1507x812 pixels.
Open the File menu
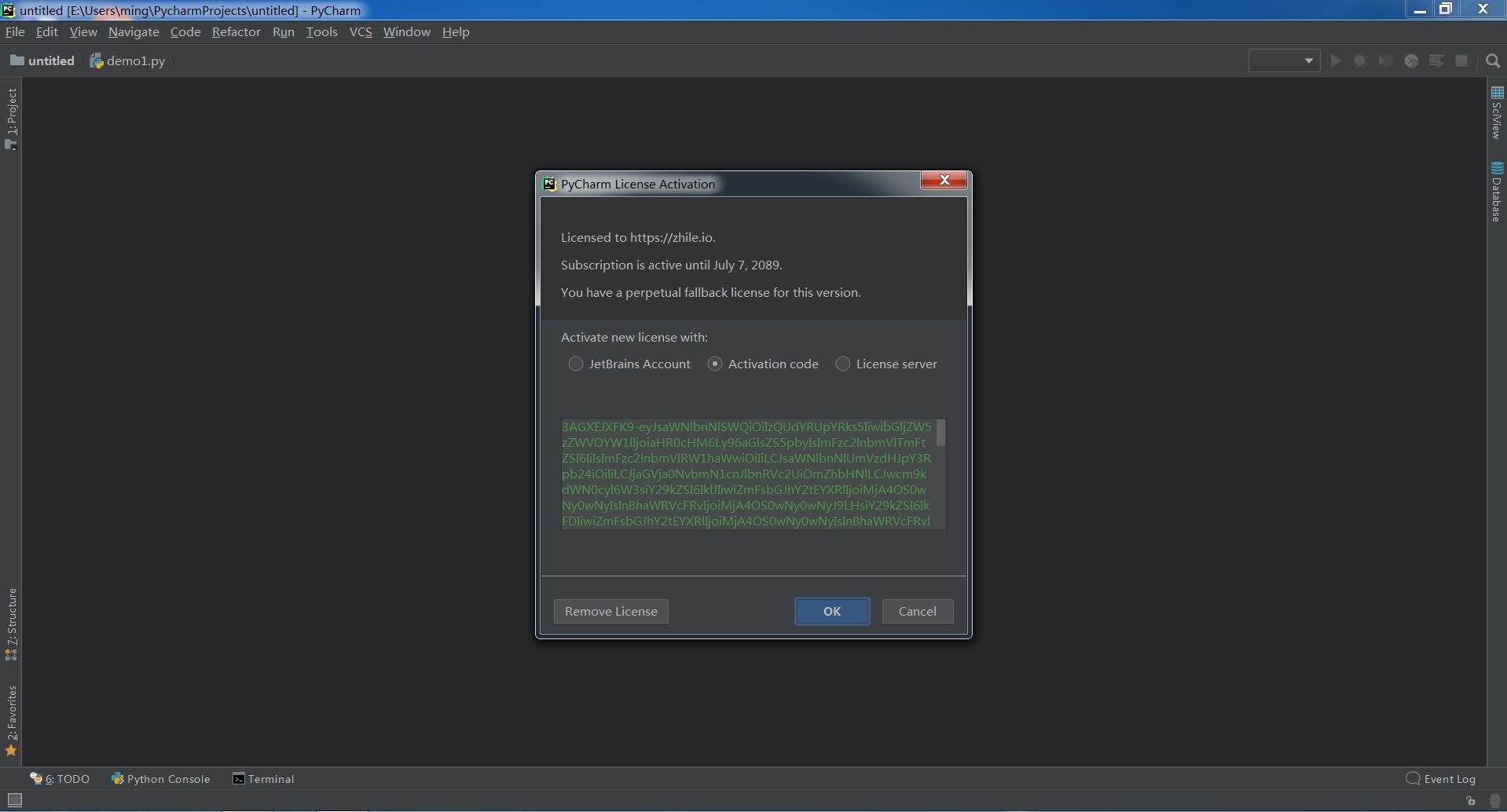[x=15, y=31]
